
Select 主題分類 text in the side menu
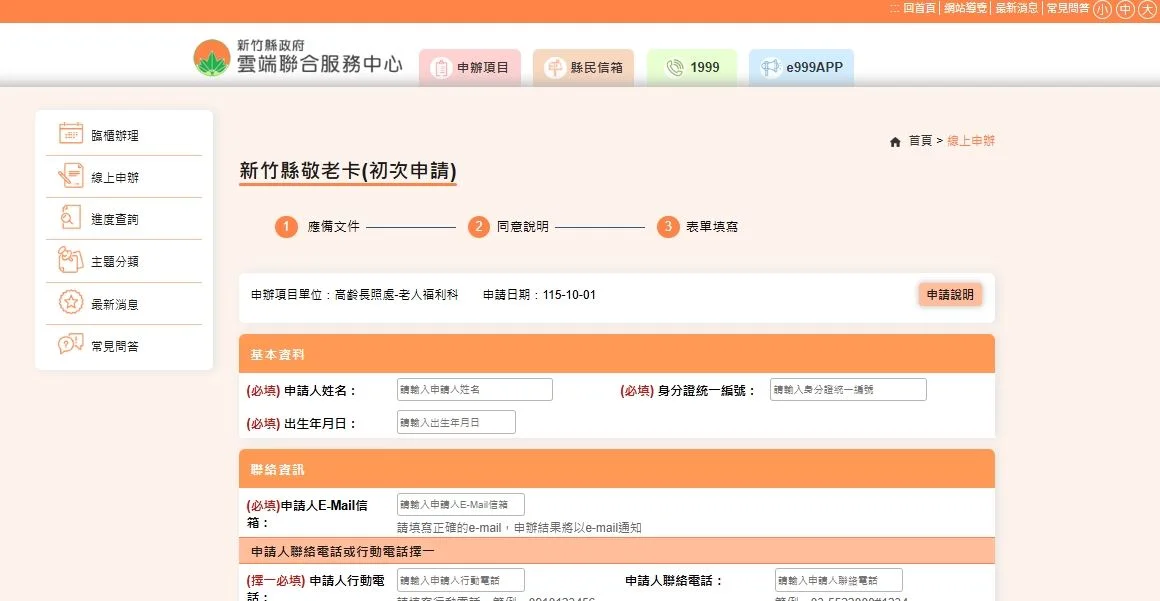115,261
